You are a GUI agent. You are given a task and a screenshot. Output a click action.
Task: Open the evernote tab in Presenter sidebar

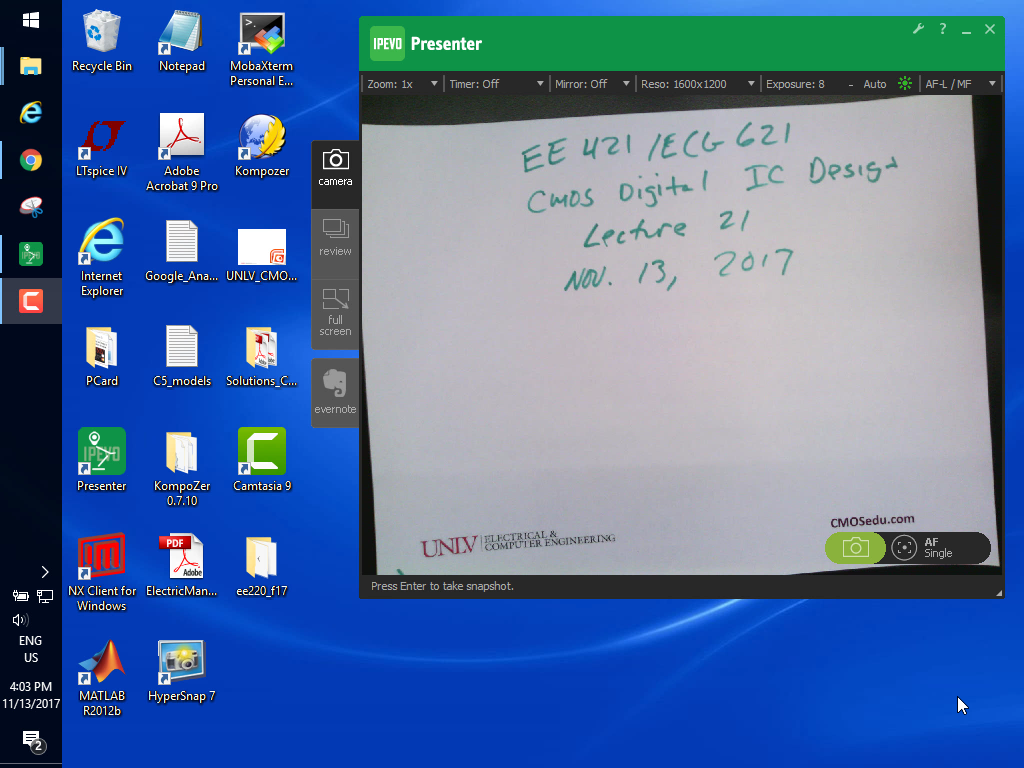tap(335, 392)
